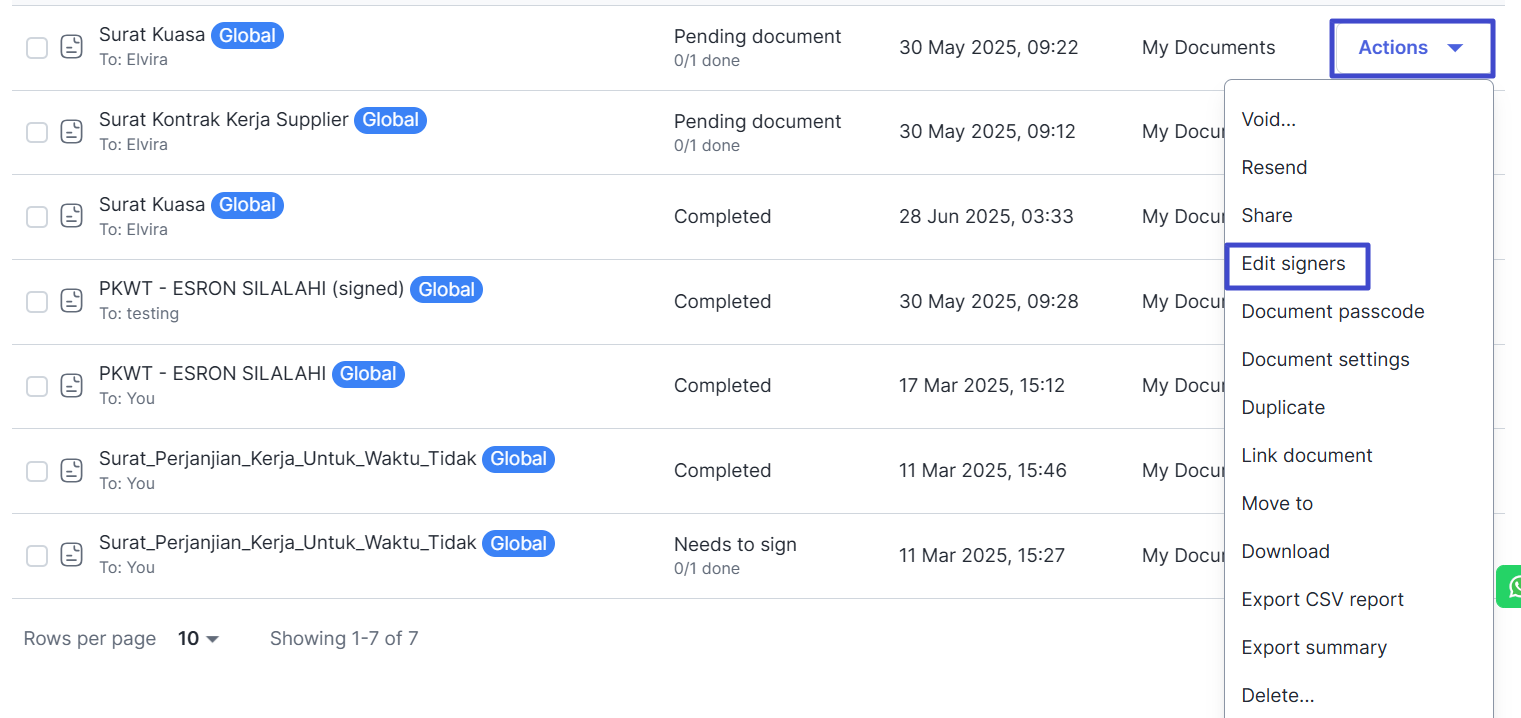Image resolution: width=1521 pixels, height=718 pixels.
Task: Click document icon for 17 Mar PKWT - ESRON SILALAHI
Action: tap(71, 386)
